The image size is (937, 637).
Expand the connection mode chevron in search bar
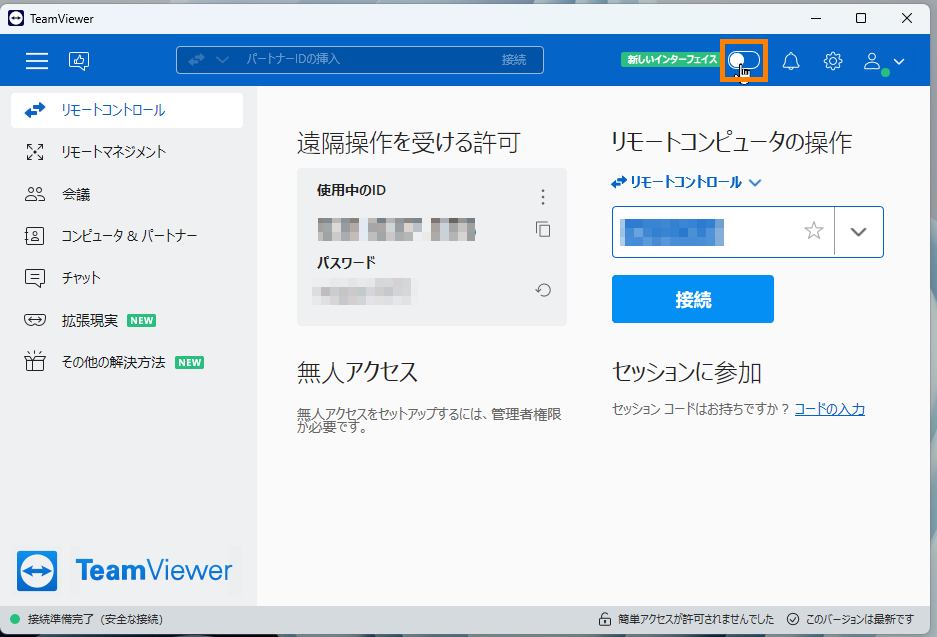(x=222, y=60)
